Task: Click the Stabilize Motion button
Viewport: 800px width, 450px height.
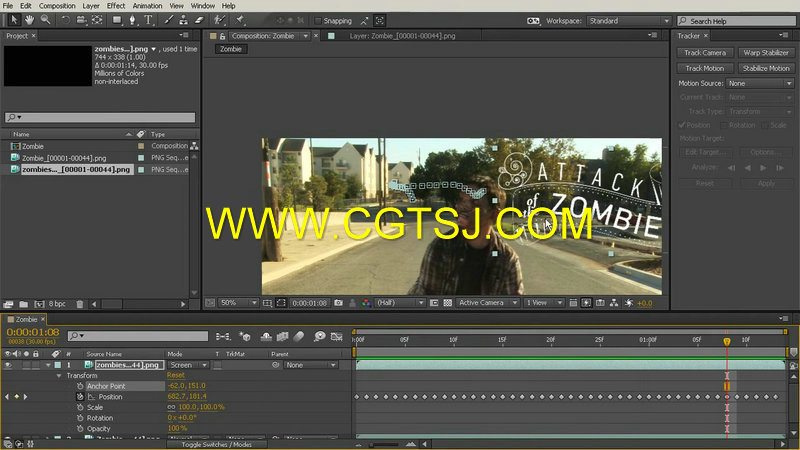Action: click(766, 68)
